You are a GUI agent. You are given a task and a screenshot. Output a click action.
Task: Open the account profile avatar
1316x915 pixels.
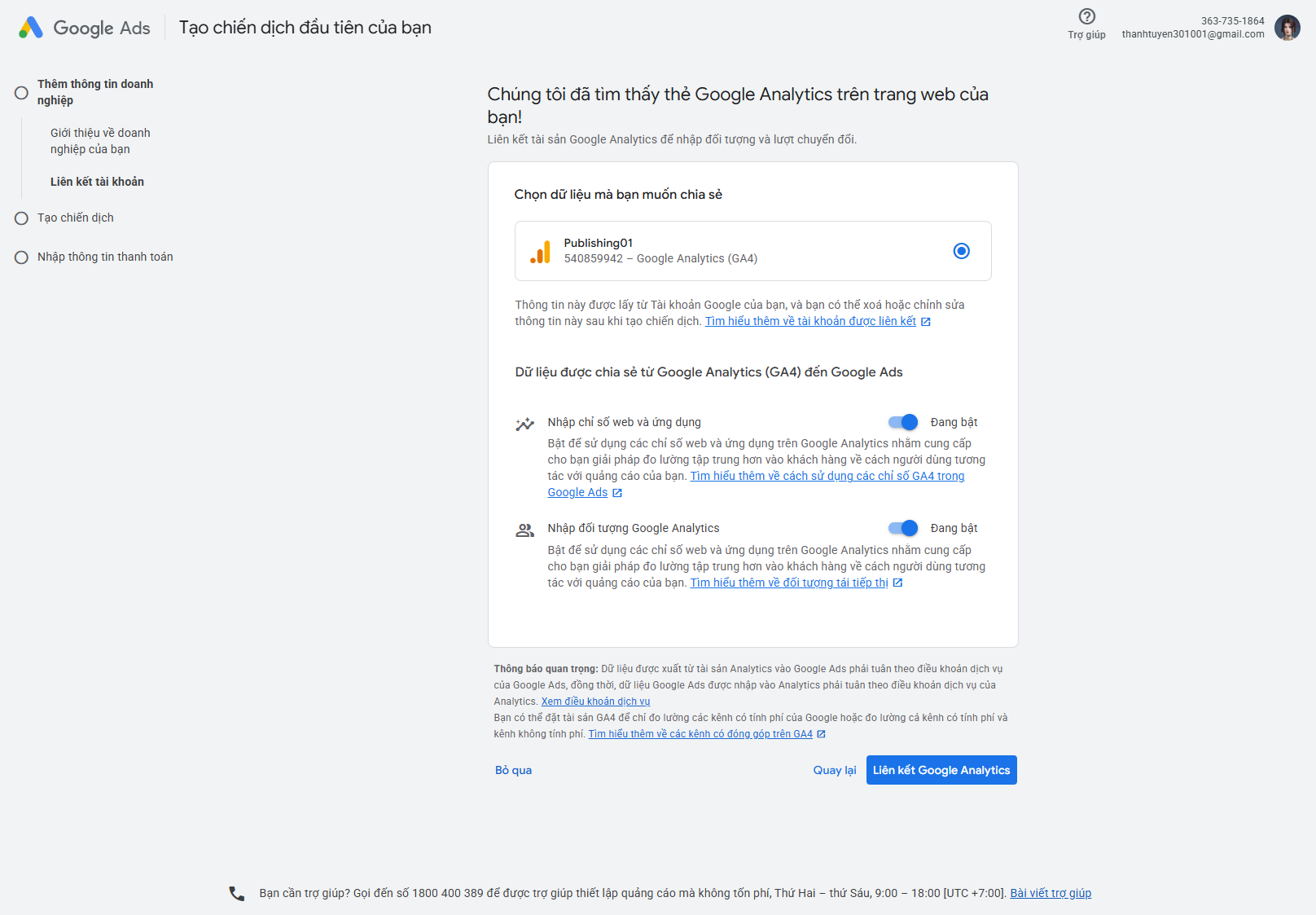pos(1287,28)
